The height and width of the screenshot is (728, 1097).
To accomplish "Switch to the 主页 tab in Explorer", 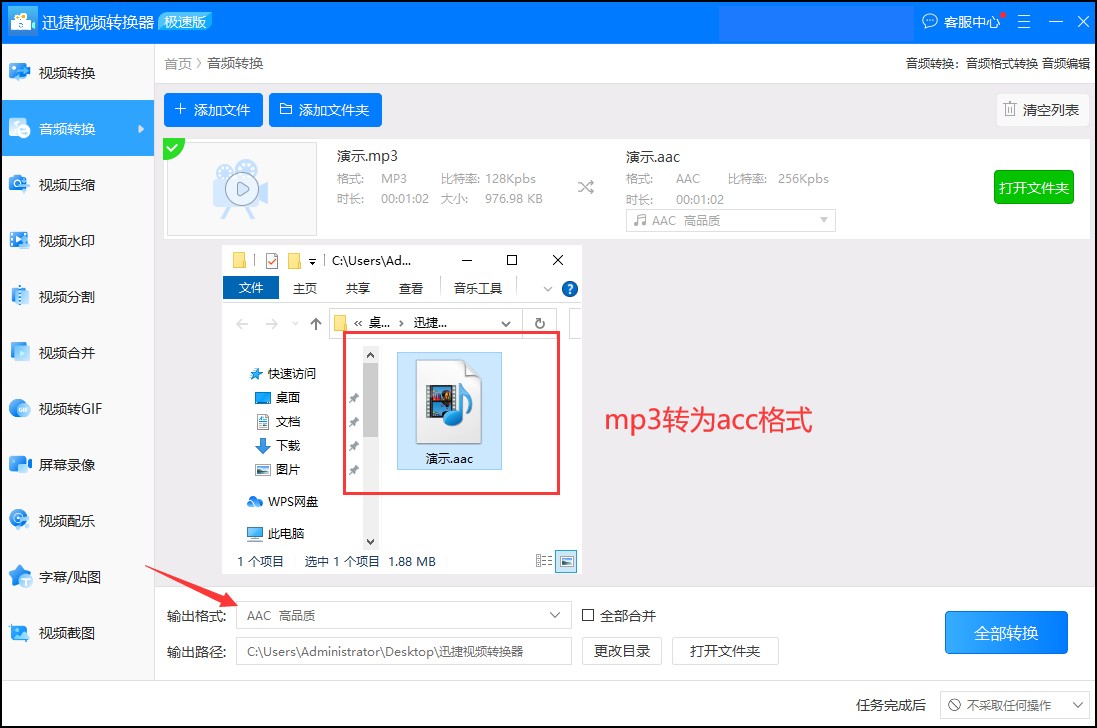I will (x=304, y=288).
